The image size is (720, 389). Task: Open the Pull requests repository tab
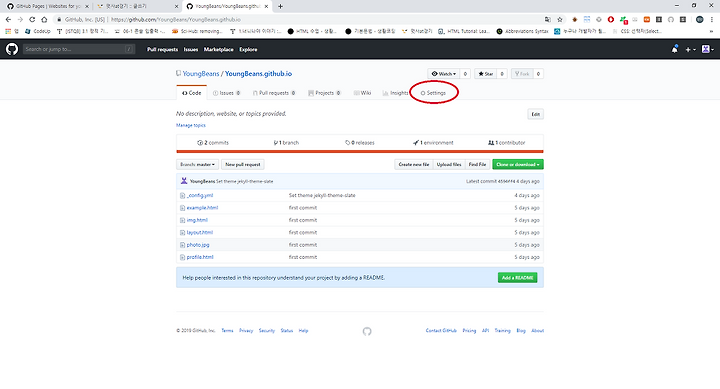pyautogui.click(x=274, y=93)
